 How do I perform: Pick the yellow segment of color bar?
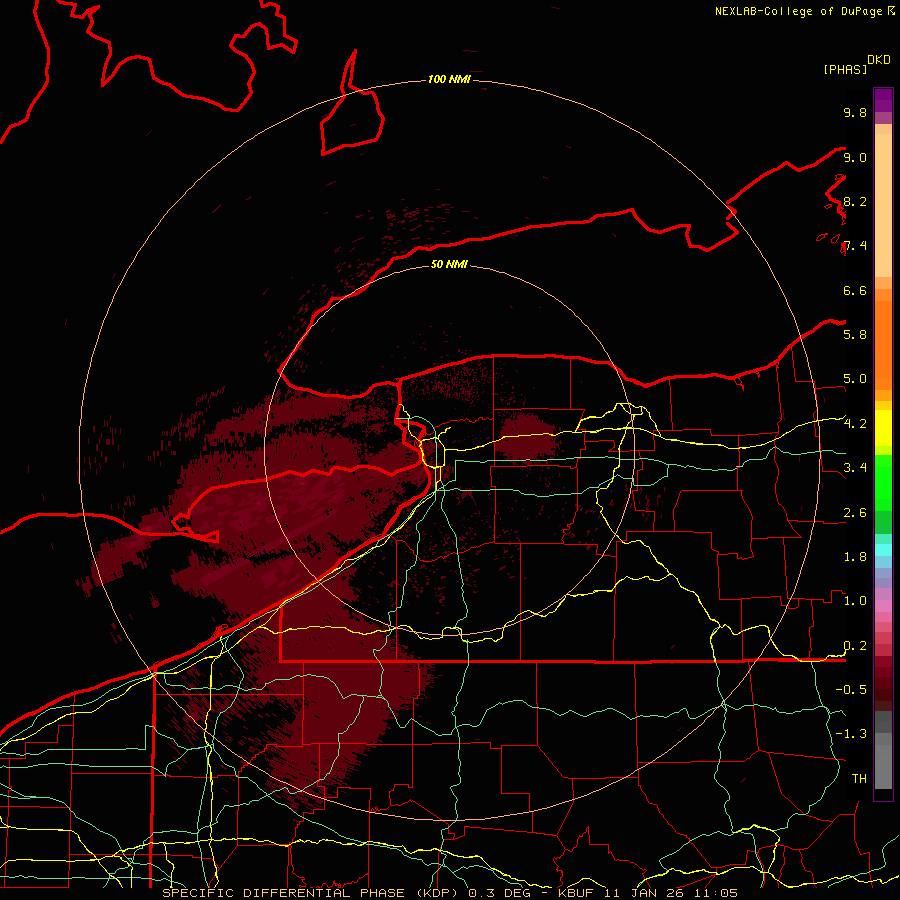(883, 428)
